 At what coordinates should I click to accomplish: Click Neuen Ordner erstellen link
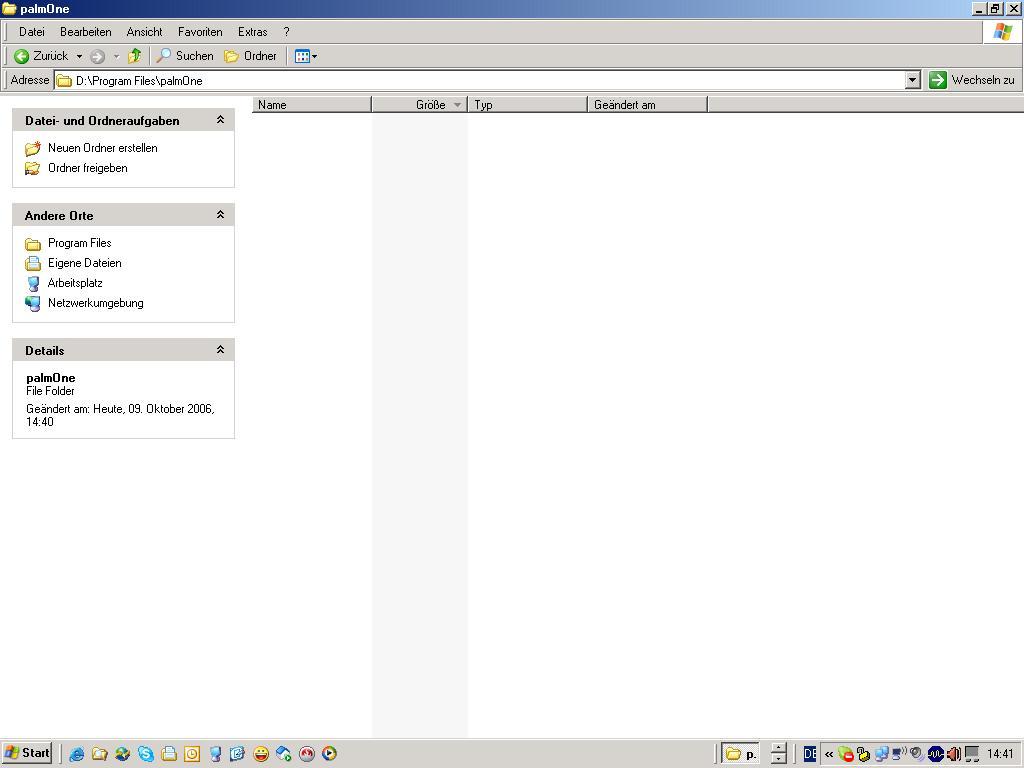103,148
